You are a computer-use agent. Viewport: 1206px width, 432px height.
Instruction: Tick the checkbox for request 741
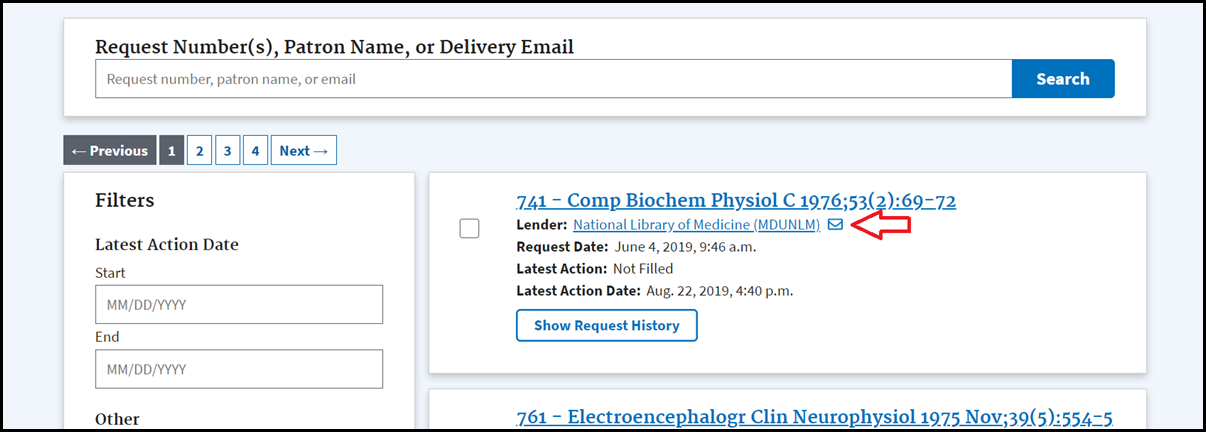click(x=469, y=229)
